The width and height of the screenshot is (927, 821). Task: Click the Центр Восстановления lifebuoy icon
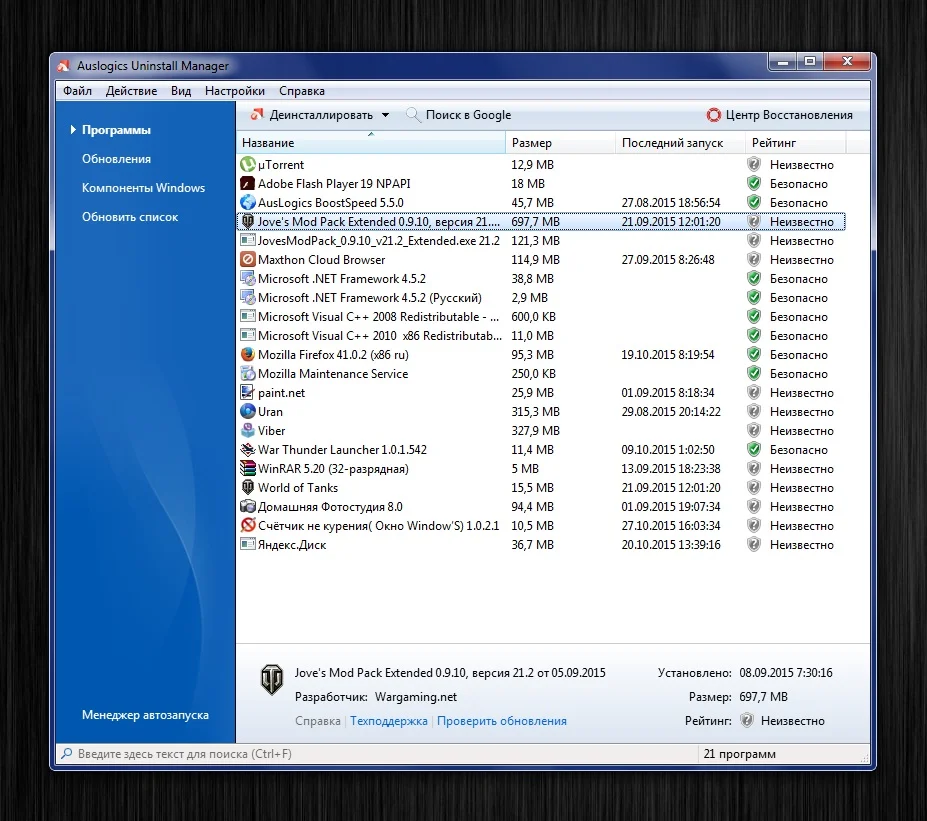click(x=714, y=115)
